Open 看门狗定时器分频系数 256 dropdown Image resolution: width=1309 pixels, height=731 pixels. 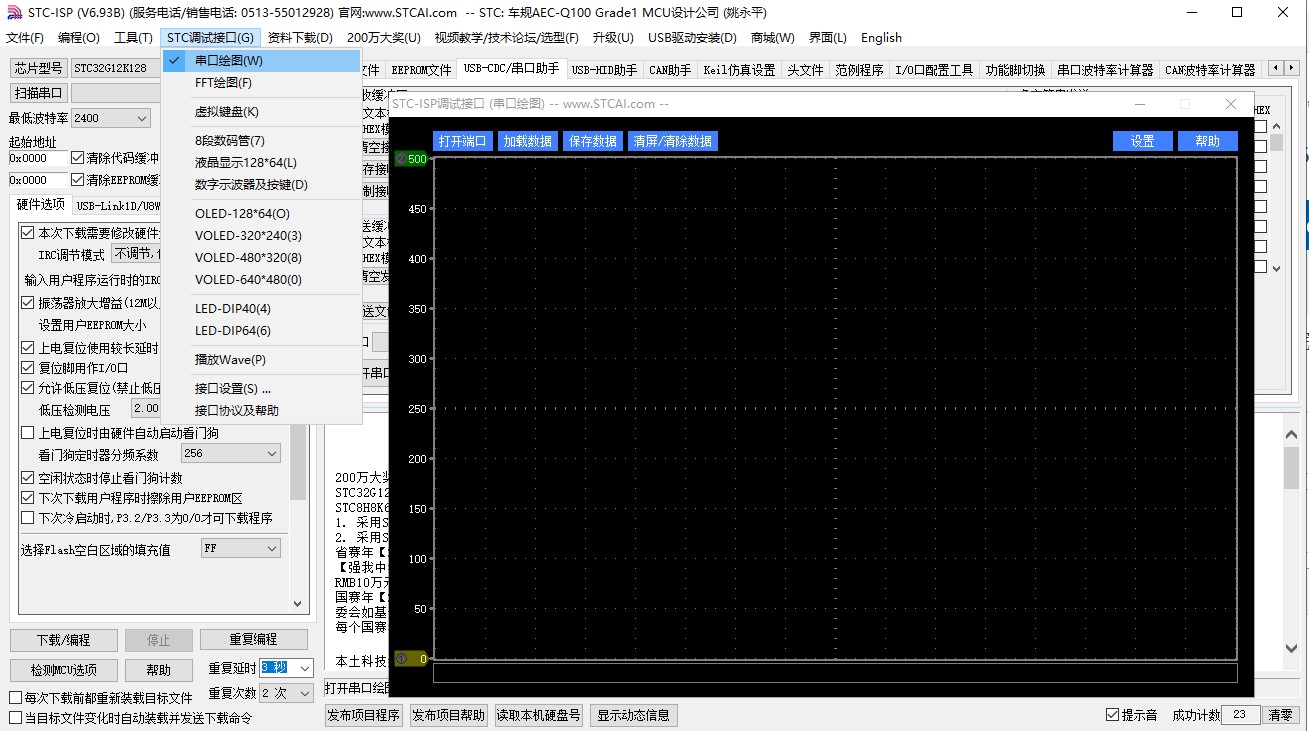click(271, 454)
